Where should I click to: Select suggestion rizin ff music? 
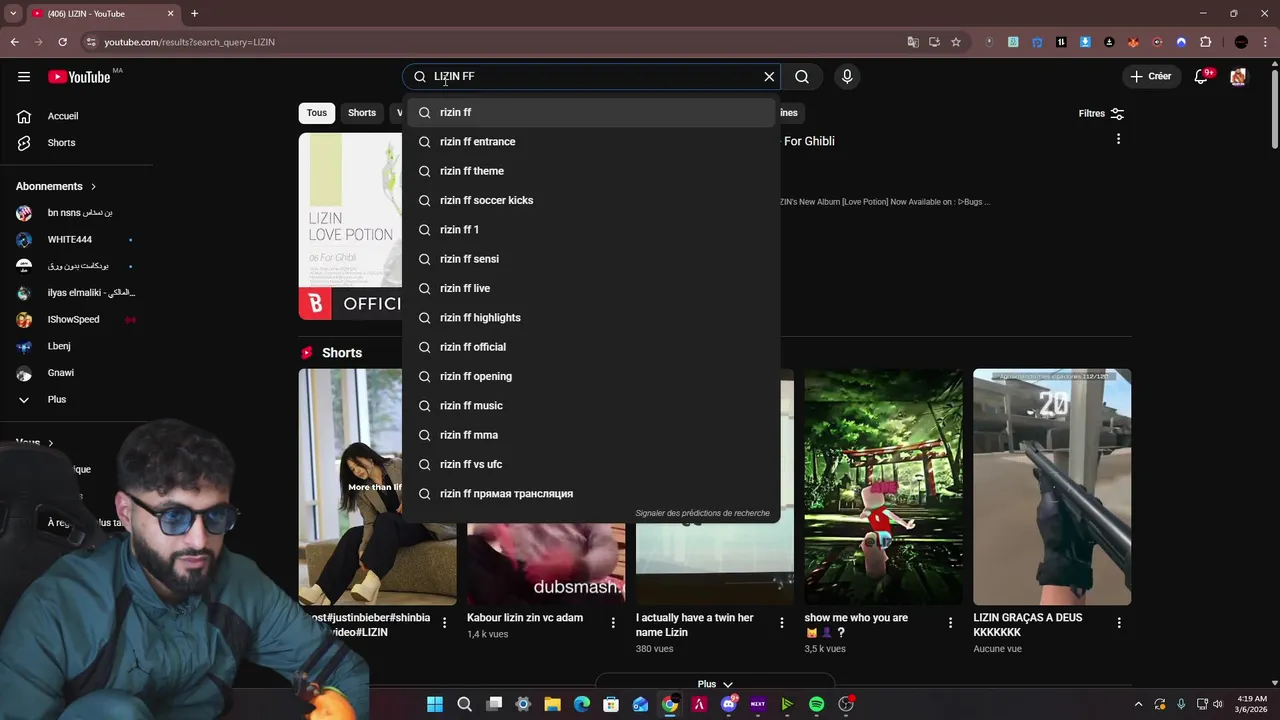[591, 406]
